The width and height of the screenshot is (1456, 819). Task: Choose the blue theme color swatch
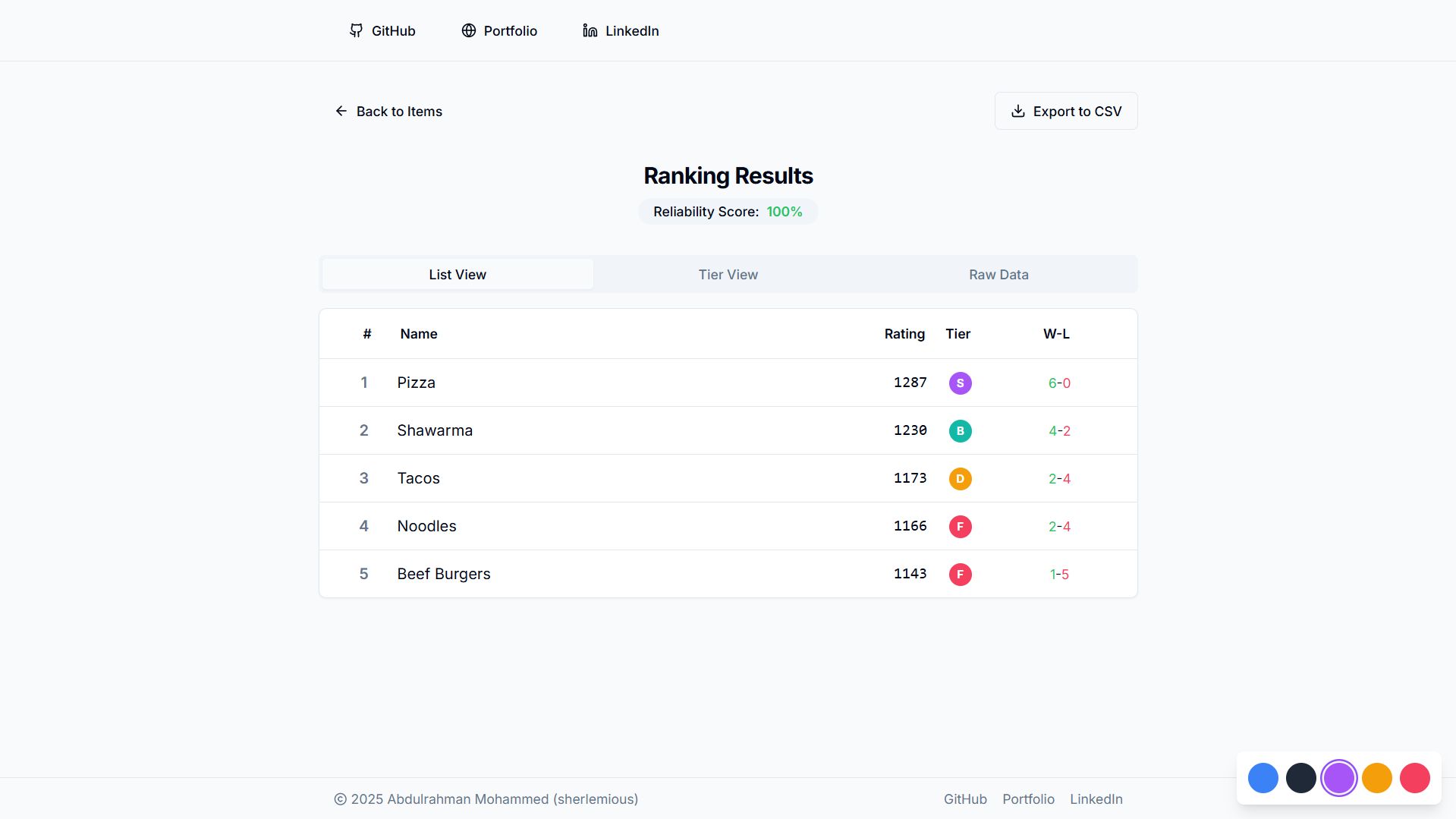pos(1263,778)
